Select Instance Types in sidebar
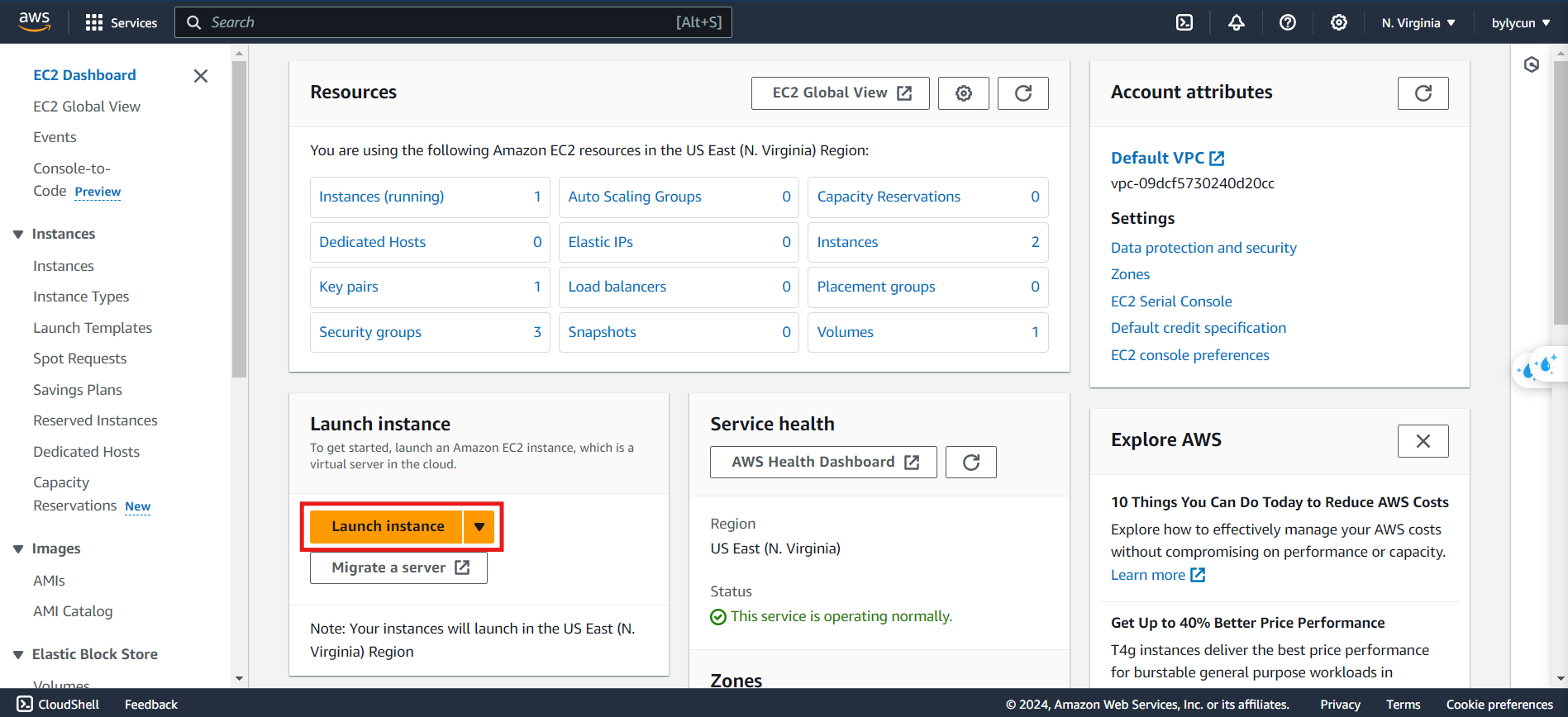The image size is (1568, 717). (81, 297)
